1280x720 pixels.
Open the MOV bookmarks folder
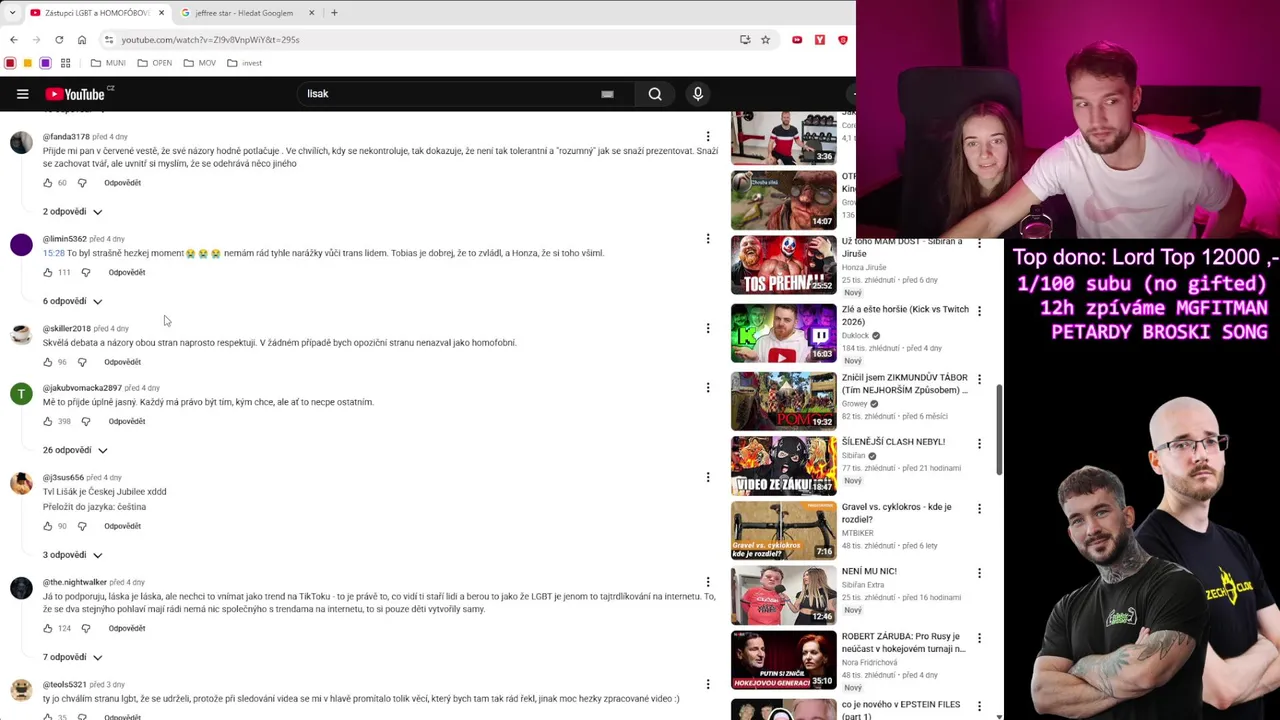199,63
